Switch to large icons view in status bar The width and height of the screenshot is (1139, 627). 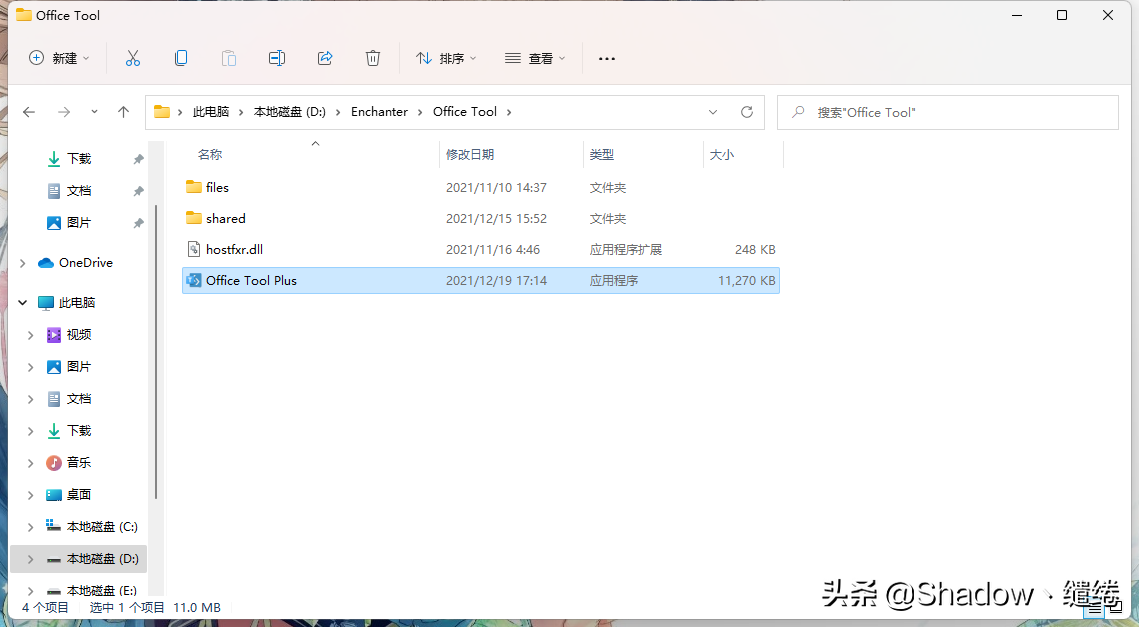pos(1115,607)
